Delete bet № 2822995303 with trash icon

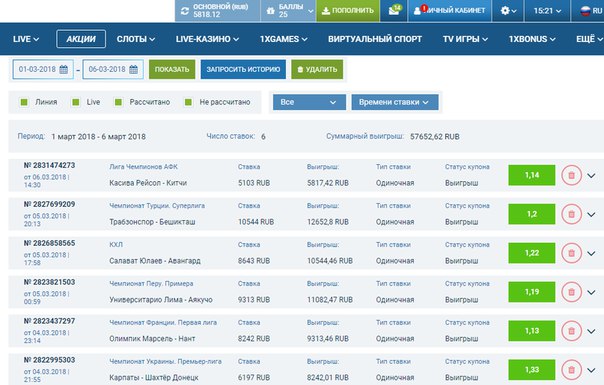click(x=571, y=370)
